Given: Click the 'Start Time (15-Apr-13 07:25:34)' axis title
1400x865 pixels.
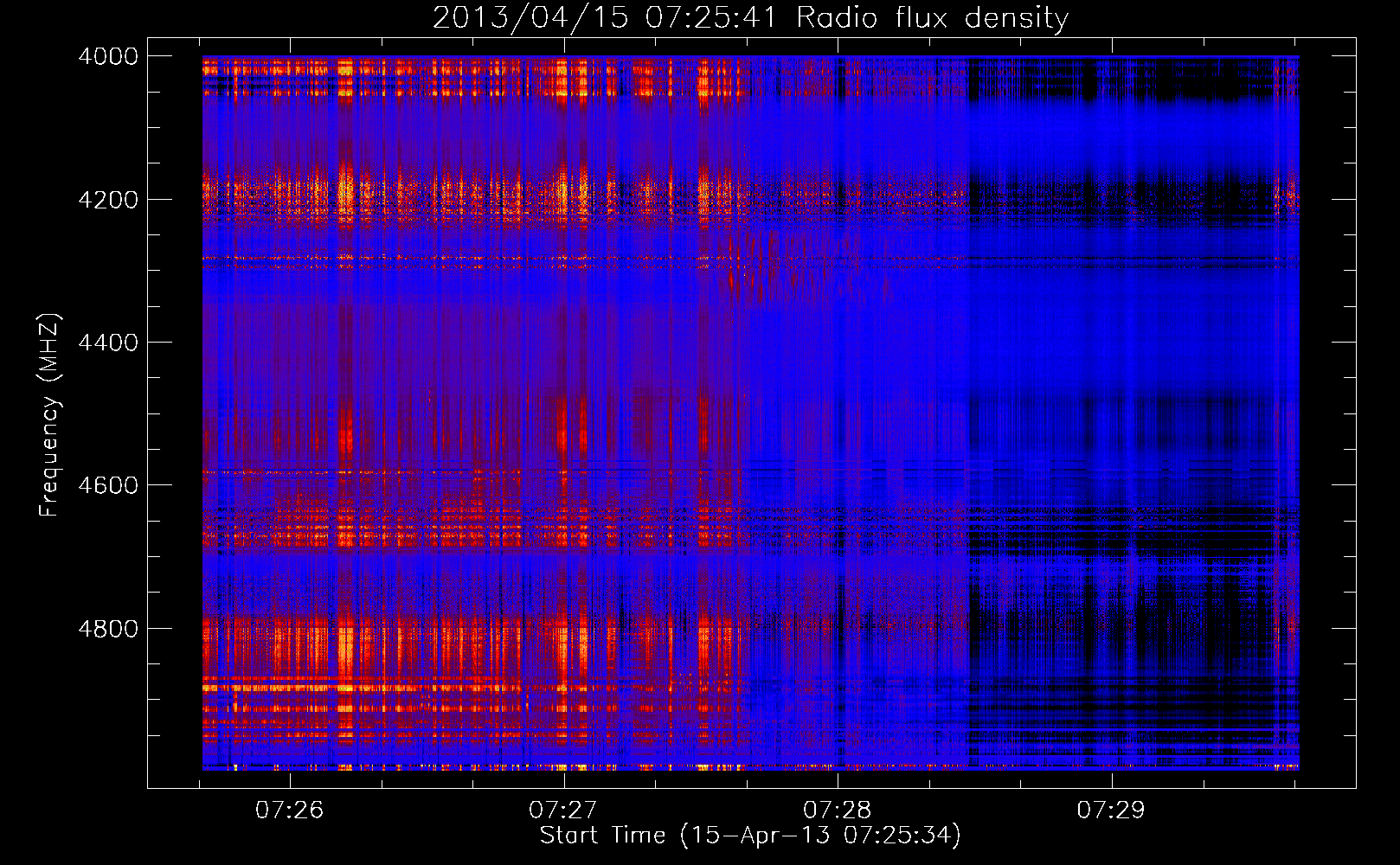Looking at the screenshot, I should point(750,836).
